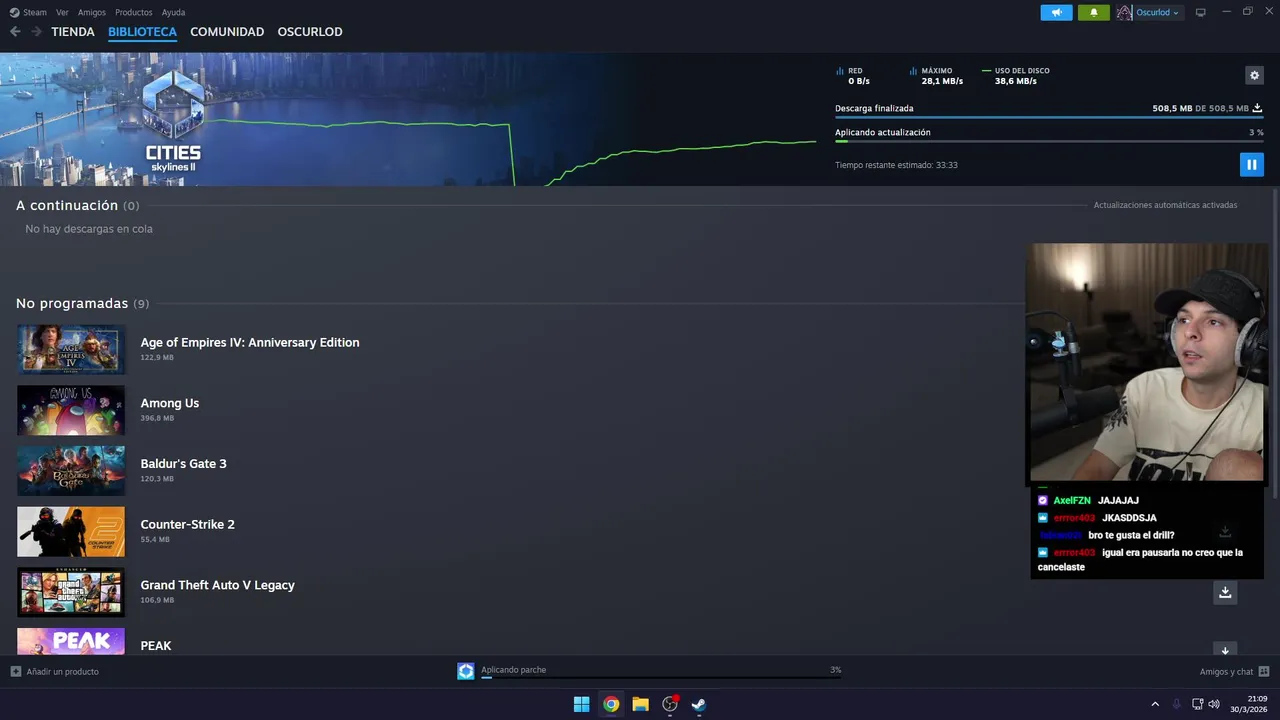Click Añadir un producto
Viewport: 1280px width, 720px height.
pyautogui.click(x=55, y=672)
